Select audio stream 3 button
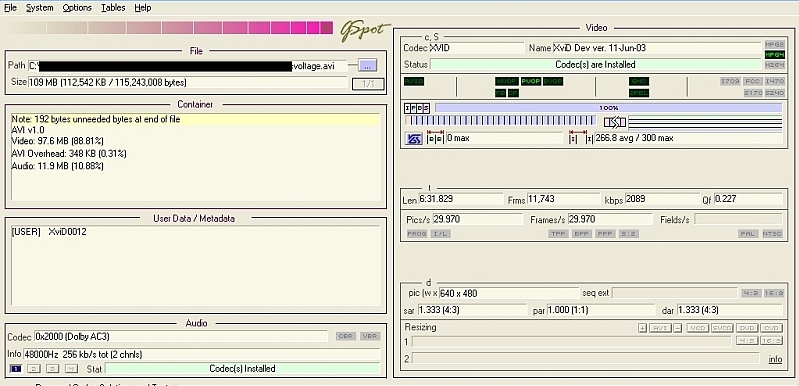 coord(52,369)
